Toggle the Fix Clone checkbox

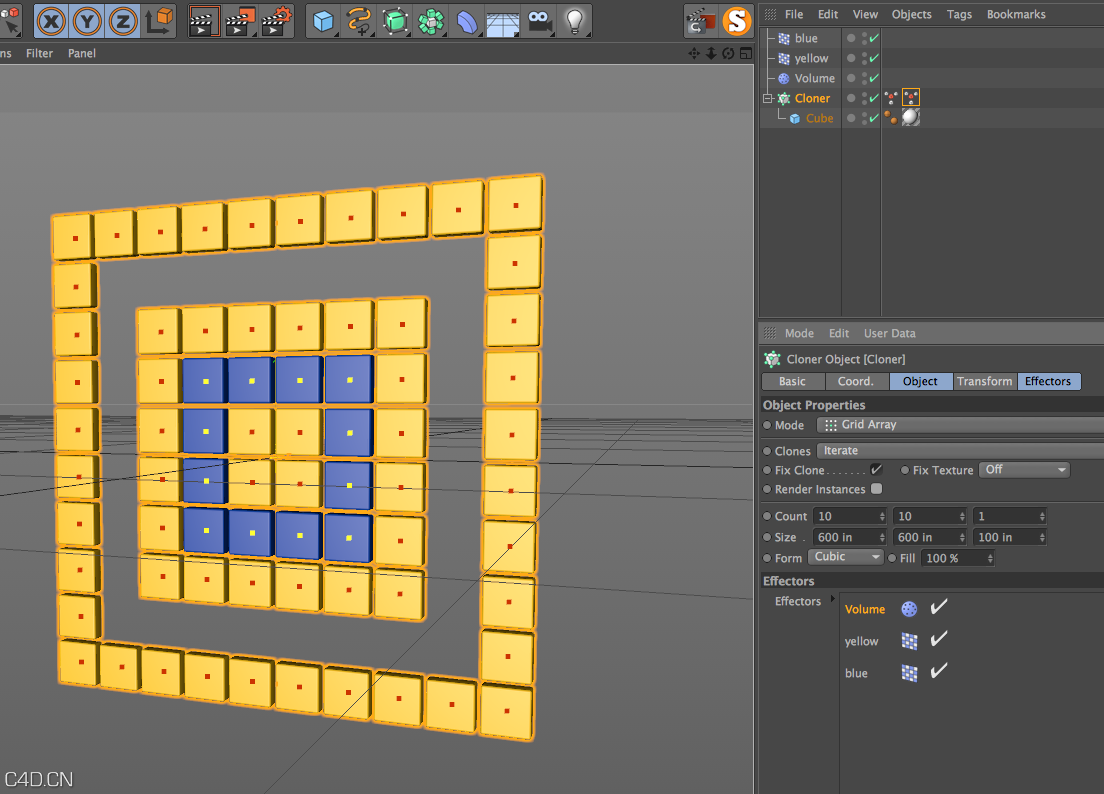877,470
